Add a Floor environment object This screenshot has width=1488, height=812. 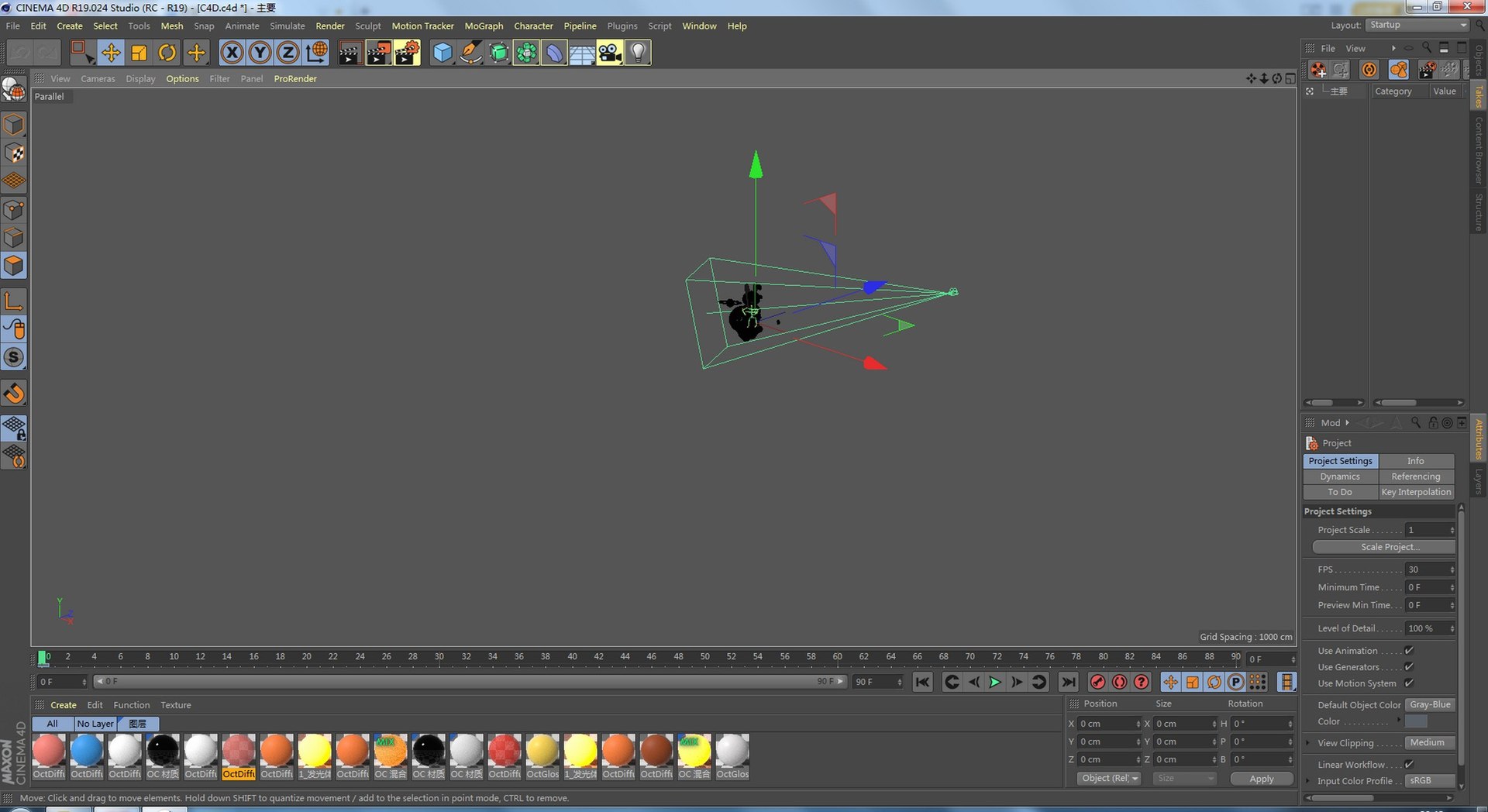(x=582, y=53)
